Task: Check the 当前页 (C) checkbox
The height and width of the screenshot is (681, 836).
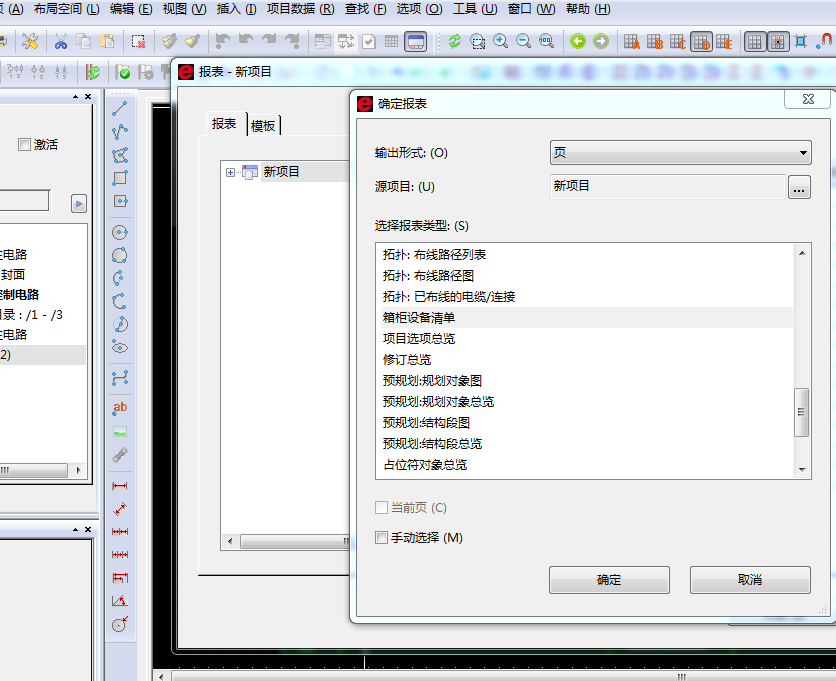Action: 381,508
